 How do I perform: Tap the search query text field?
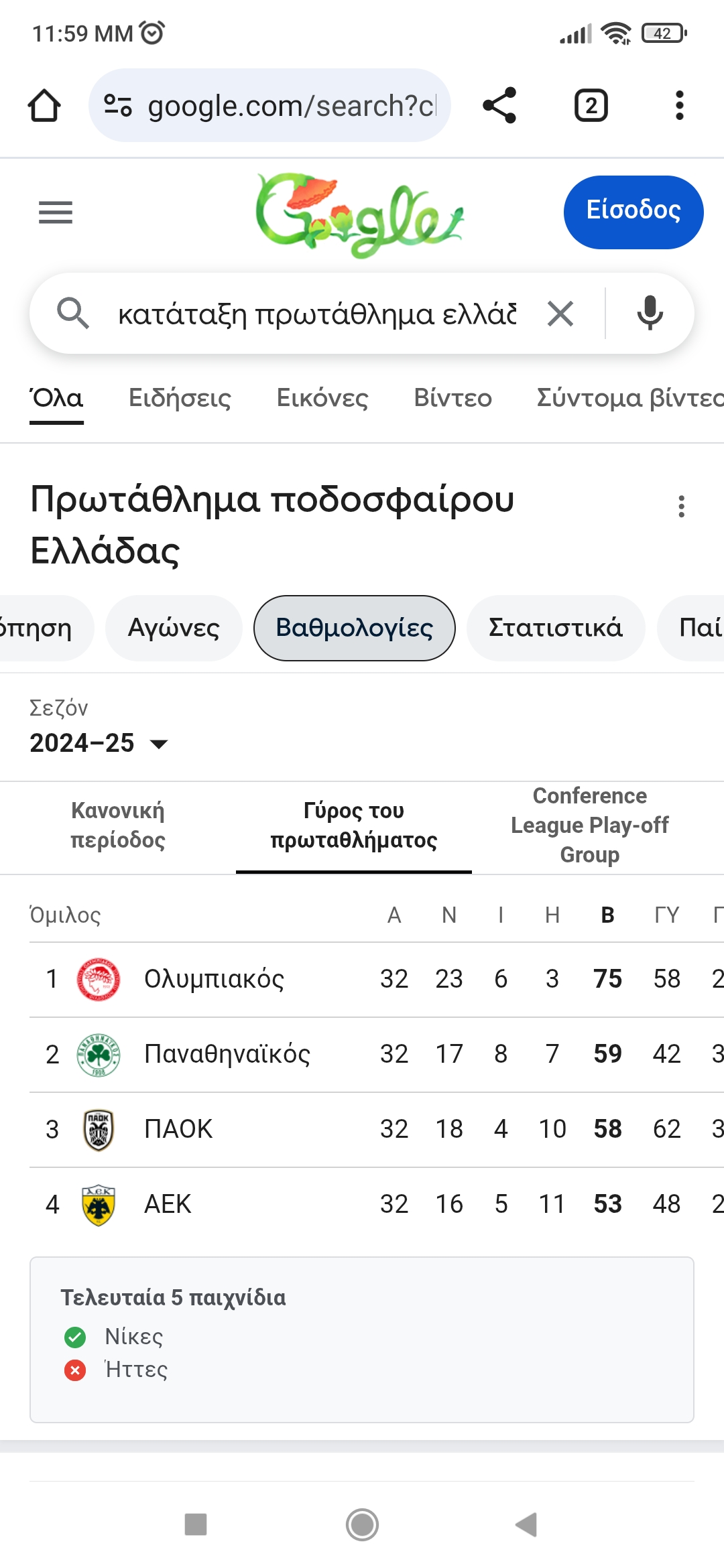click(316, 314)
